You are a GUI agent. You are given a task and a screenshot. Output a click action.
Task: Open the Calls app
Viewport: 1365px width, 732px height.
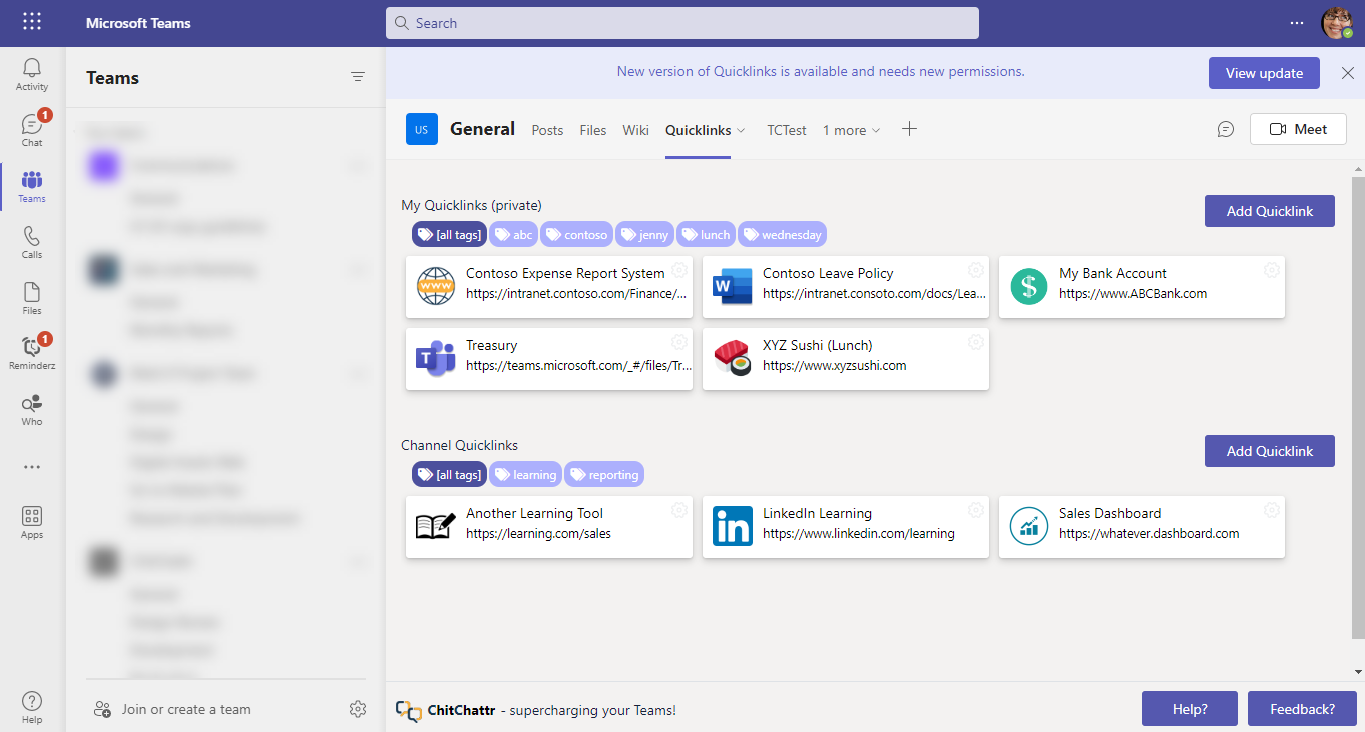(32, 242)
